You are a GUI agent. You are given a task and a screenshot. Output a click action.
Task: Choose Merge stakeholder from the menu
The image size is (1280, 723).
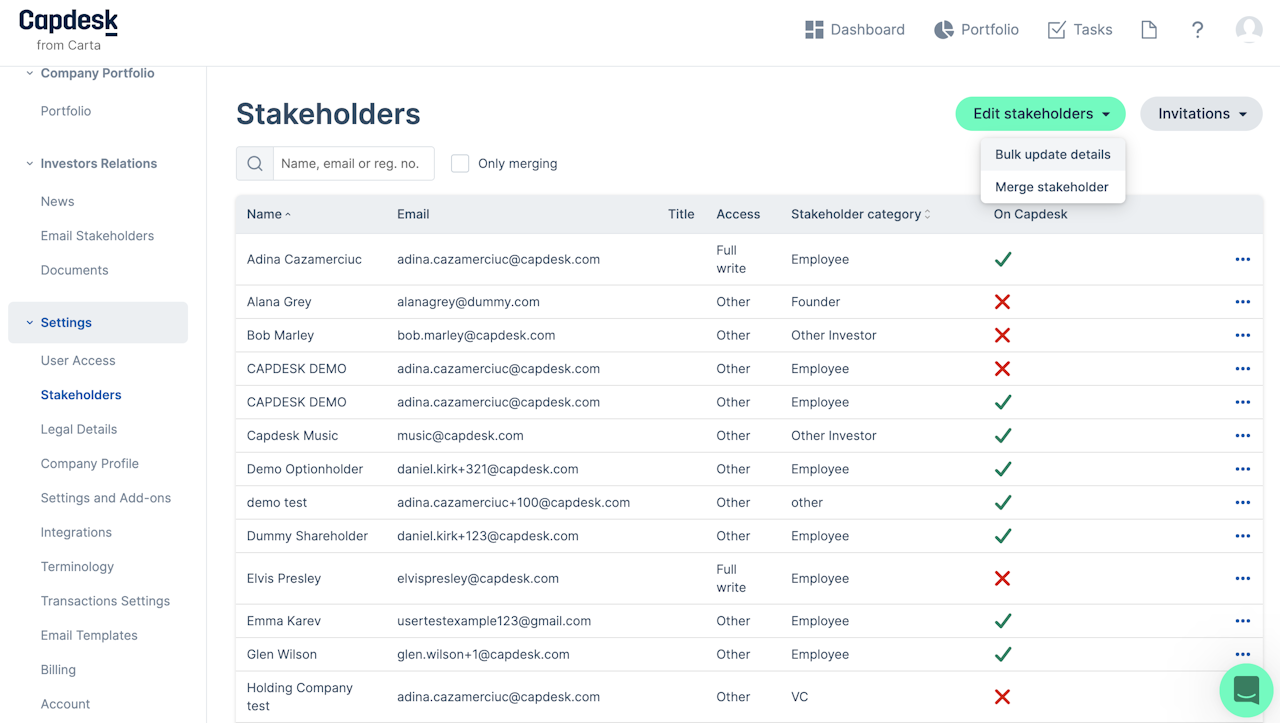tap(1051, 187)
